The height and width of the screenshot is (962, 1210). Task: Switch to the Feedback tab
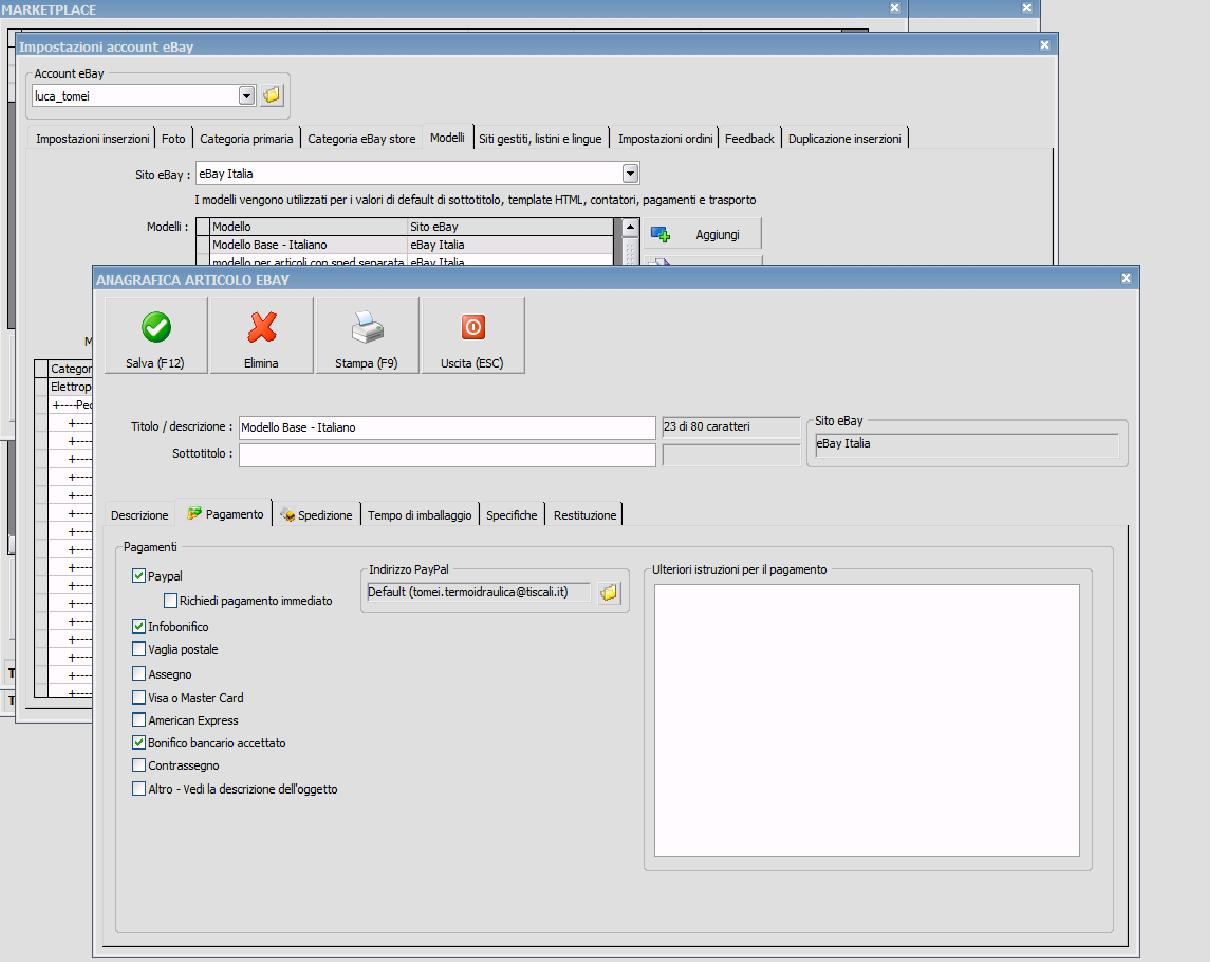click(750, 139)
